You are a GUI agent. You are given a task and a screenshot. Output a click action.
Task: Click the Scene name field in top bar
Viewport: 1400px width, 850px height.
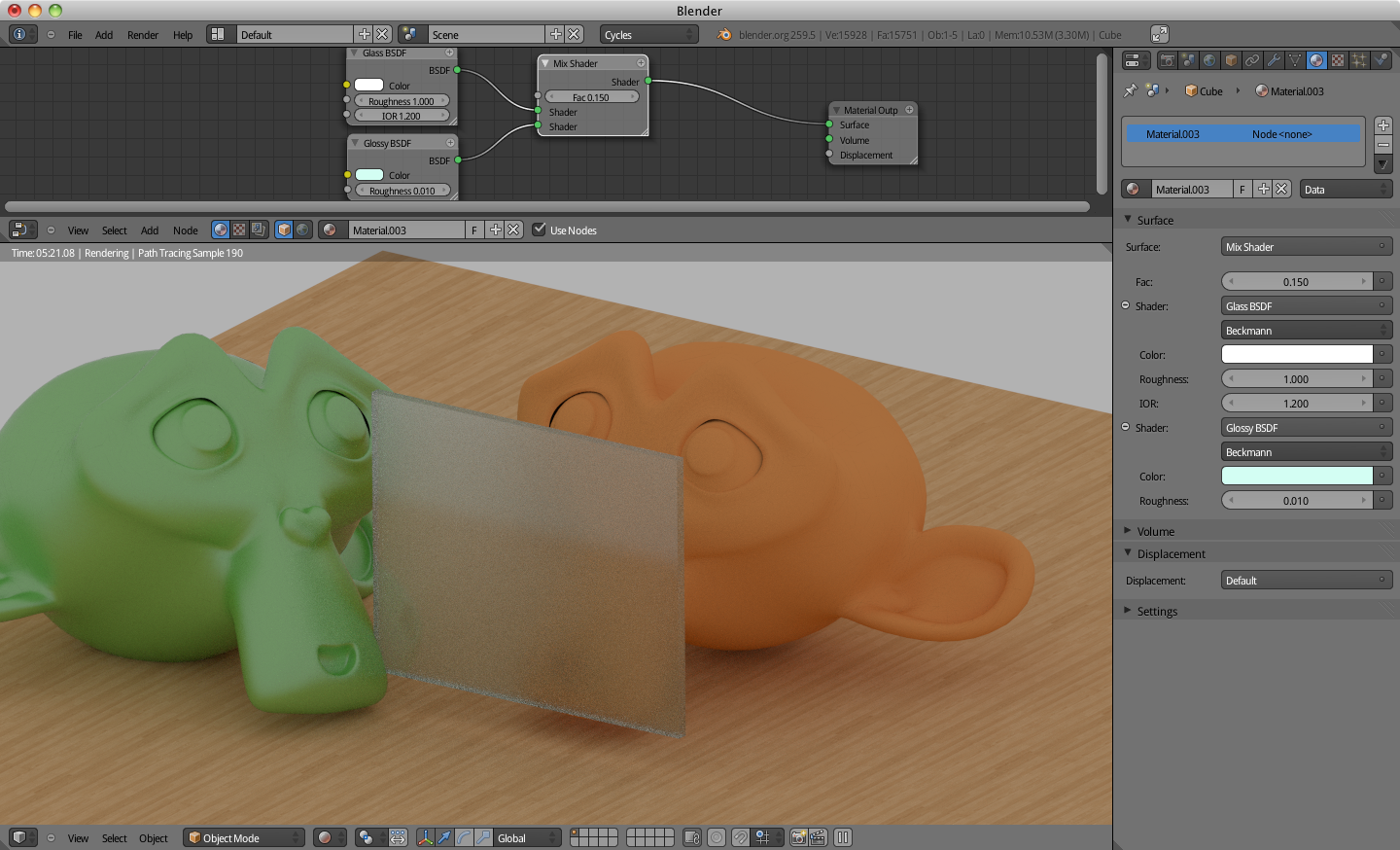(x=486, y=34)
